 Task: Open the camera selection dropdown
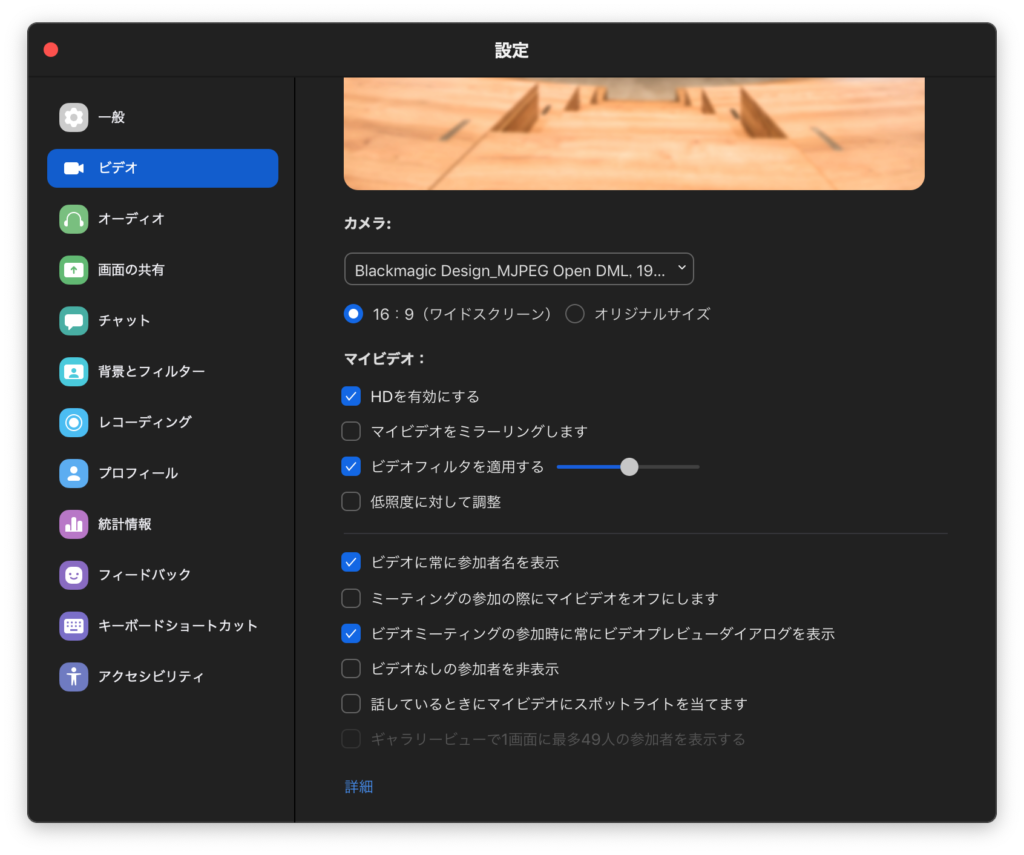[x=519, y=269]
